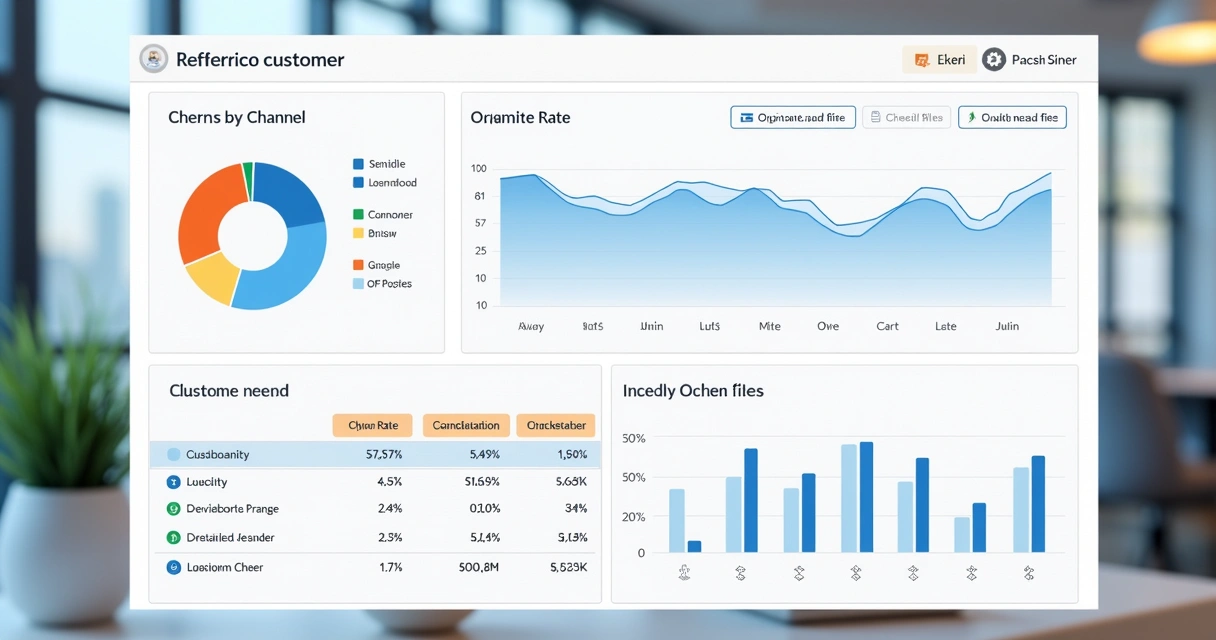Click the 57,57% value in Cusdboanity row
Viewport: 1216px width, 640px height.
(384, 454)
